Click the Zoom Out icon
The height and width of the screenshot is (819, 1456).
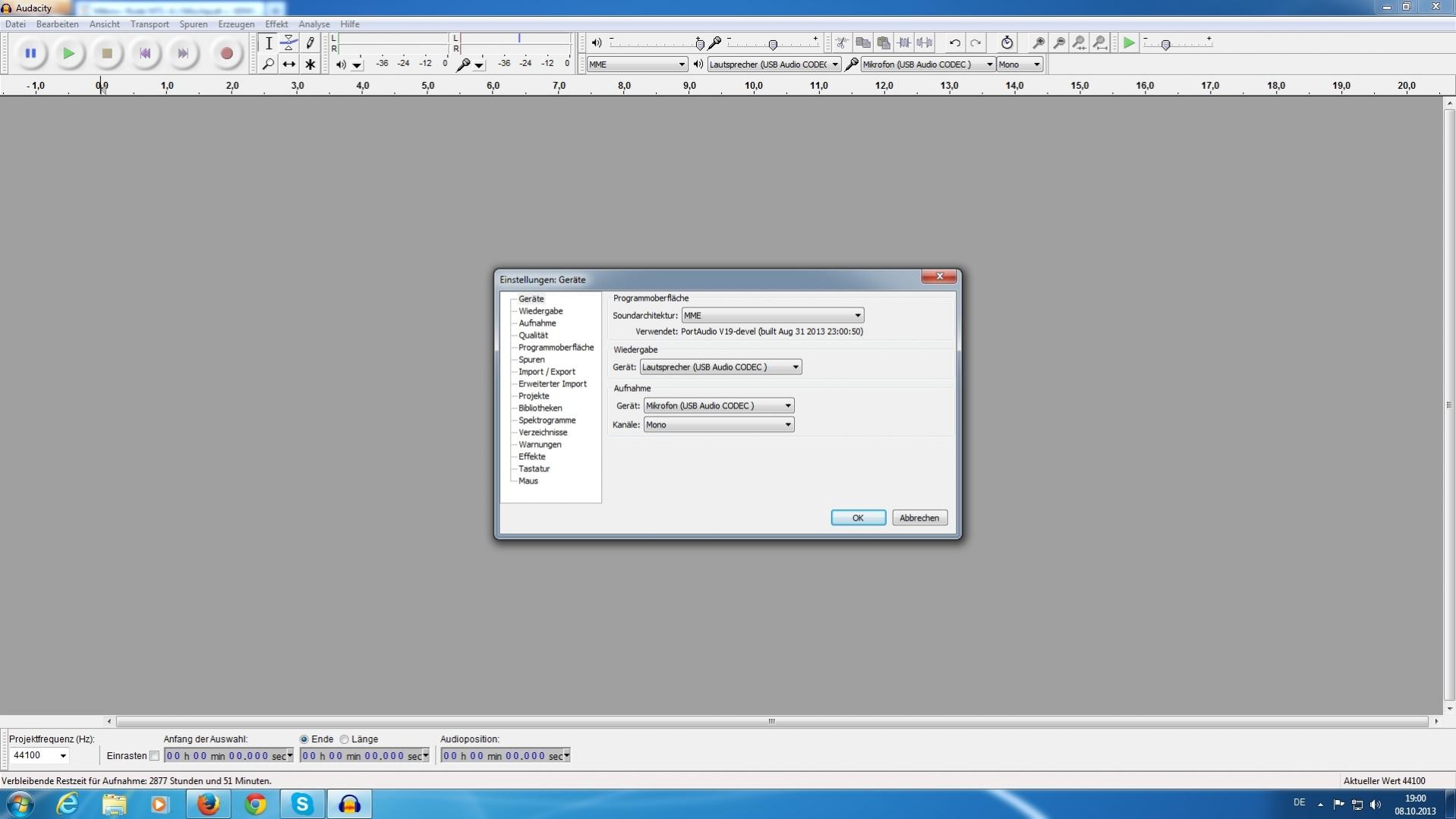(1059, 43)
